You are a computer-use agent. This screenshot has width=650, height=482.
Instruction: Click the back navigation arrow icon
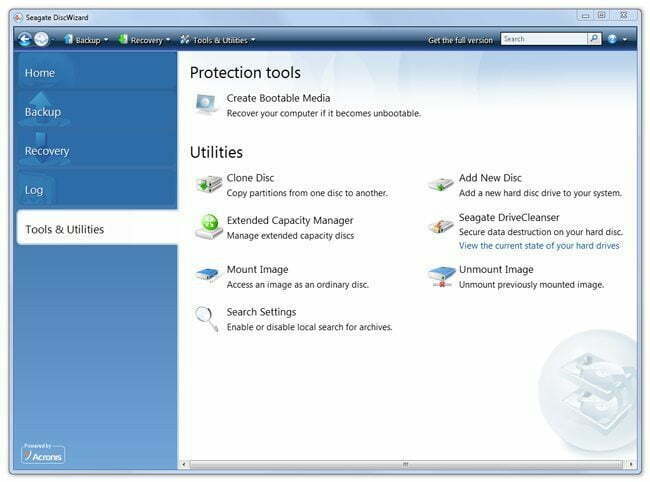pos(24,40)
